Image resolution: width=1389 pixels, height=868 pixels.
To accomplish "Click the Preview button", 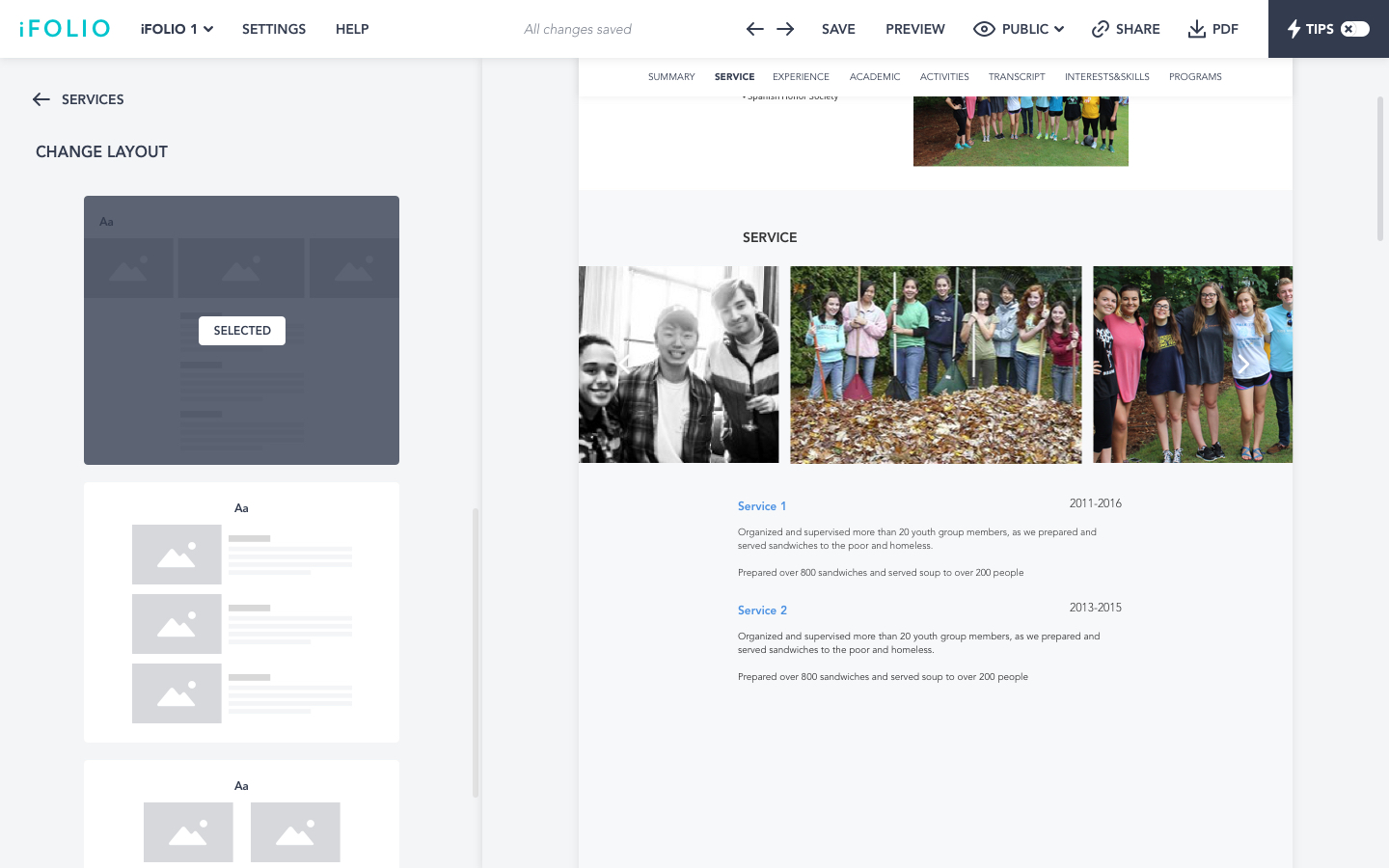I will click(x=914, y=29).
